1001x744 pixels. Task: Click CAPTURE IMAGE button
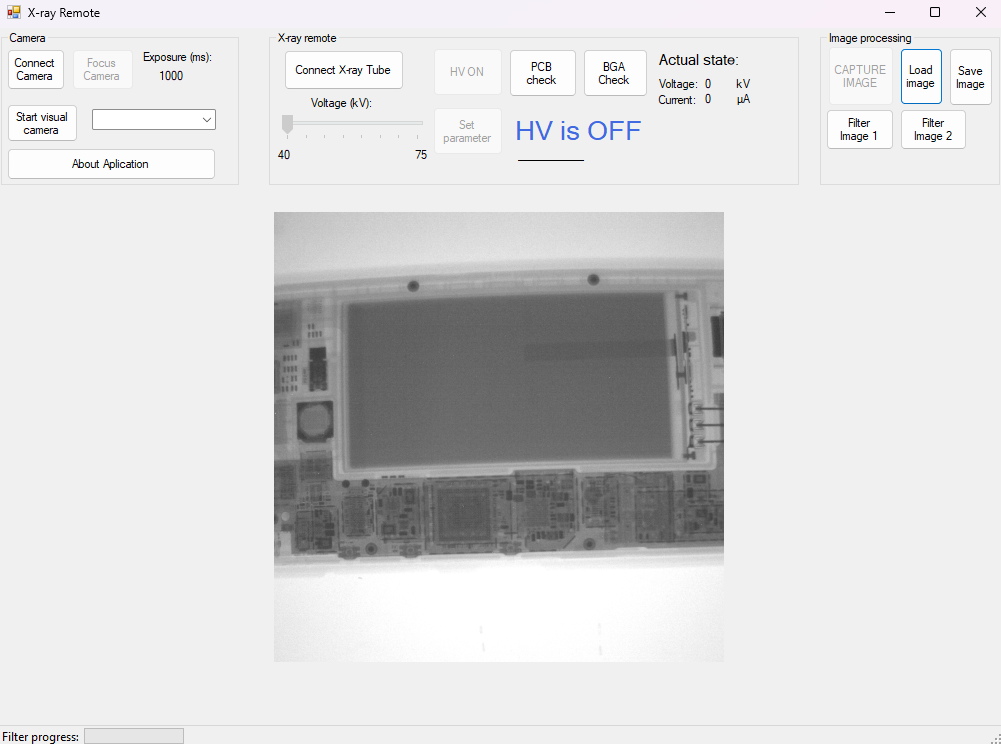(860, 76)
